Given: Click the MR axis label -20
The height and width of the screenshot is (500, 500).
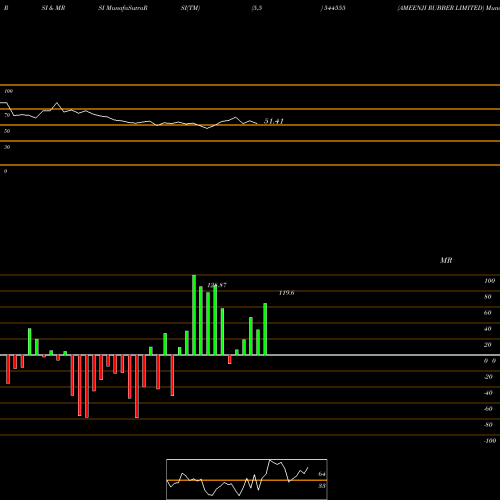Looking at the screenshot, I should click(x=488, y=377).
